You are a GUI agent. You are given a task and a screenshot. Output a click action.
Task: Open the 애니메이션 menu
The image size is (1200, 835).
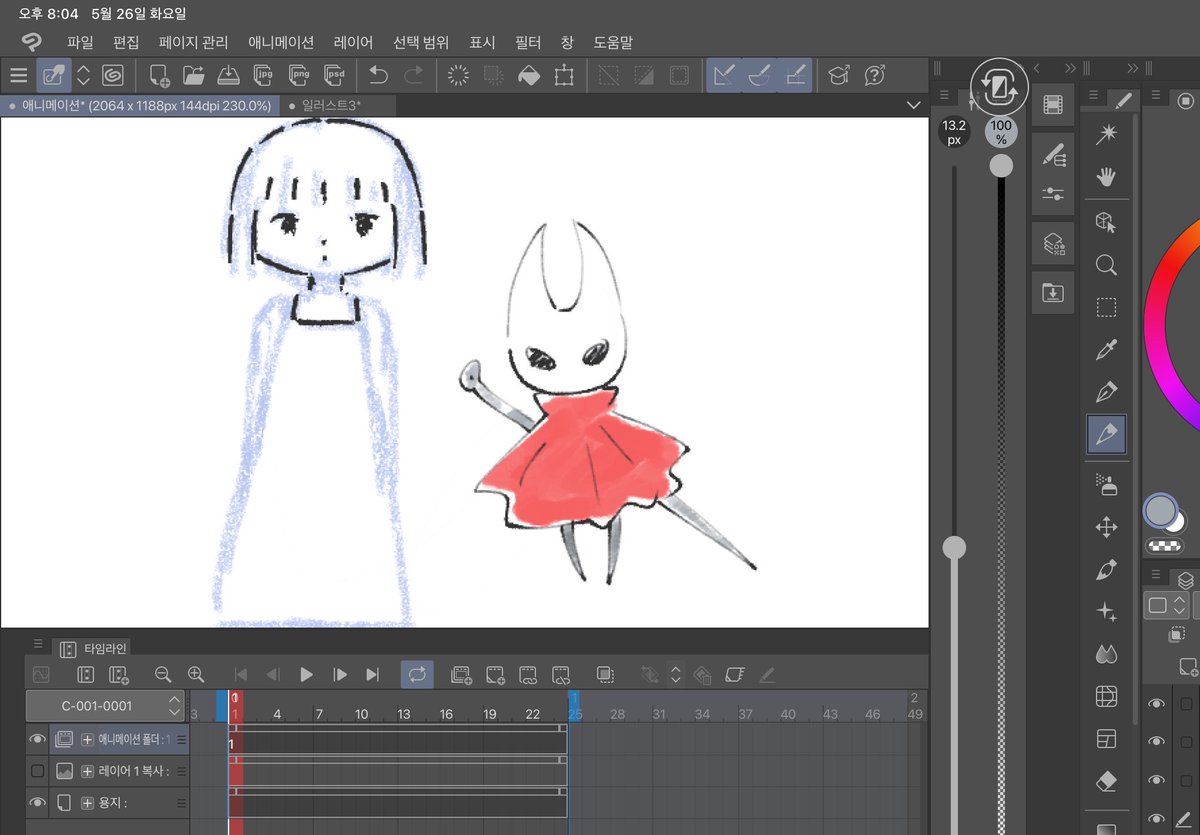click(x=281, y=43)
